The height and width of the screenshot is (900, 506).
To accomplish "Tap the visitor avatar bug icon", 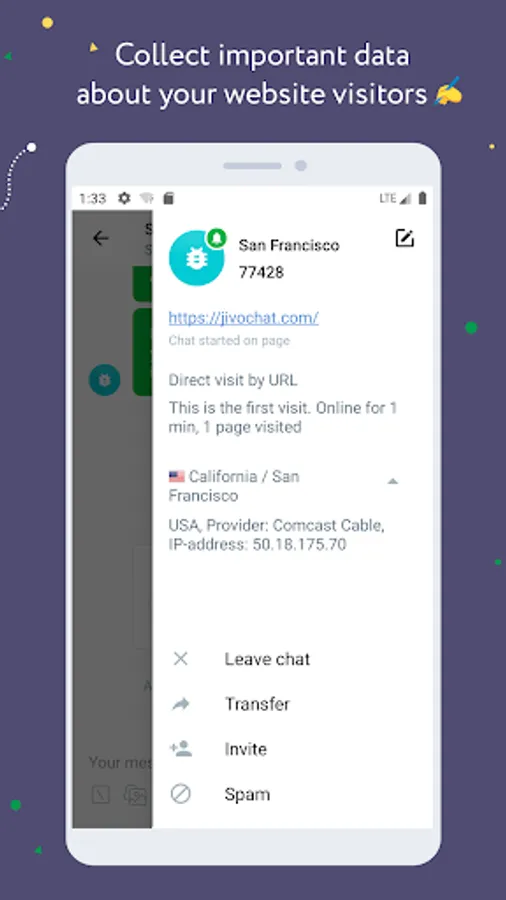I will 196,258.
